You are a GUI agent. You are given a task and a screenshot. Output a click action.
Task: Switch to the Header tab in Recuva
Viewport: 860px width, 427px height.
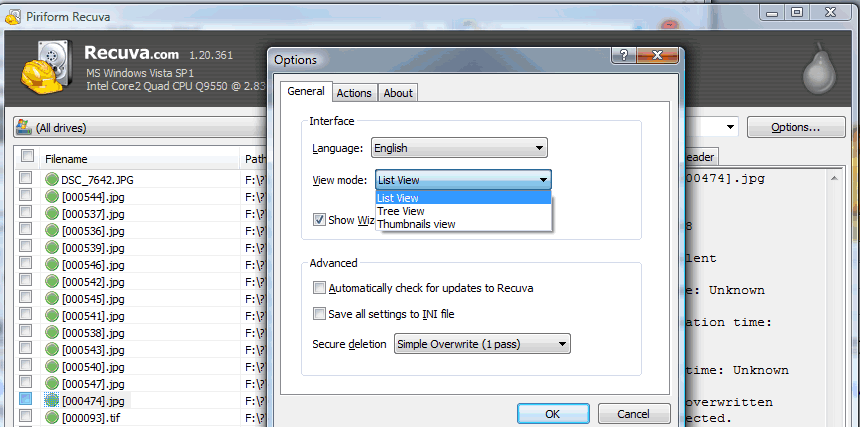point(700,157)
